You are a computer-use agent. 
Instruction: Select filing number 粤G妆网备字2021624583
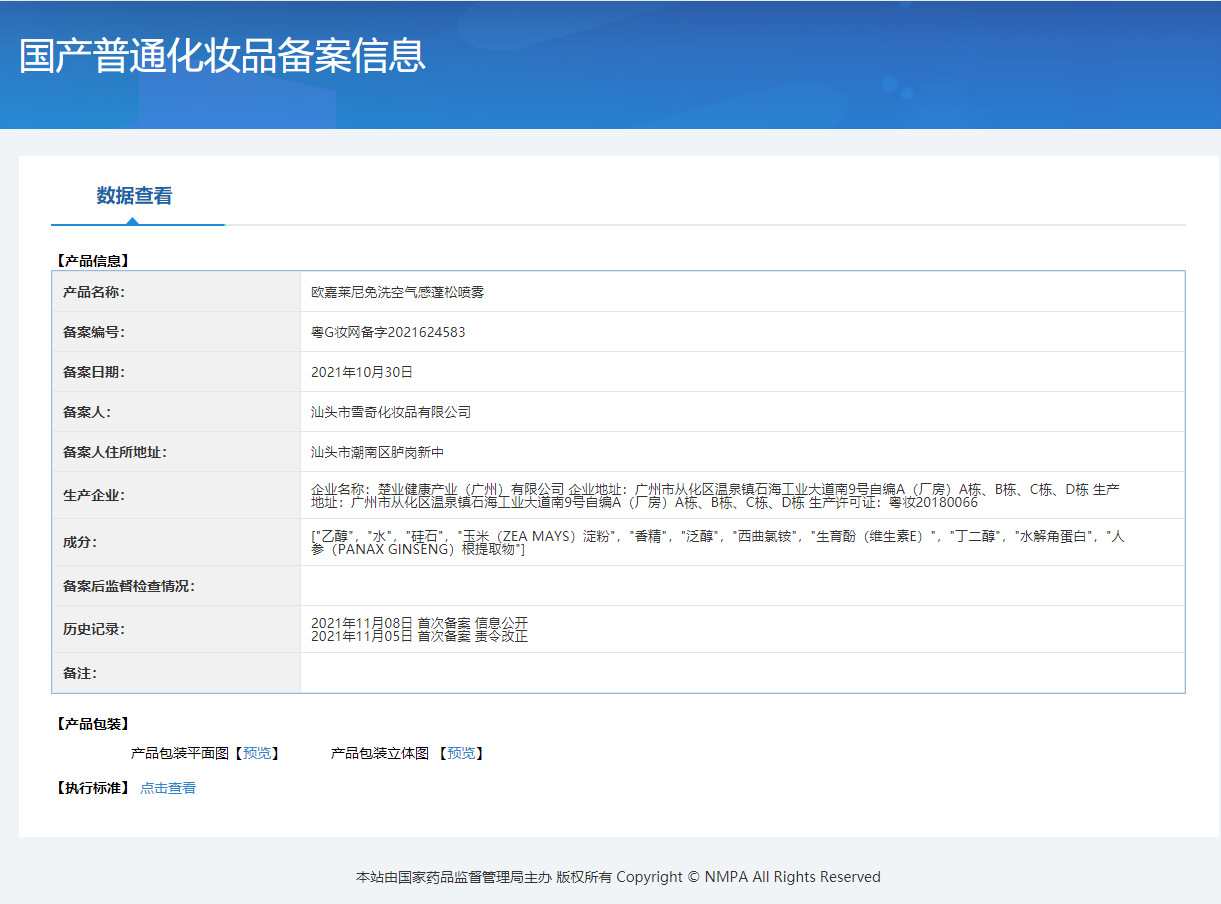coord(388,332)
